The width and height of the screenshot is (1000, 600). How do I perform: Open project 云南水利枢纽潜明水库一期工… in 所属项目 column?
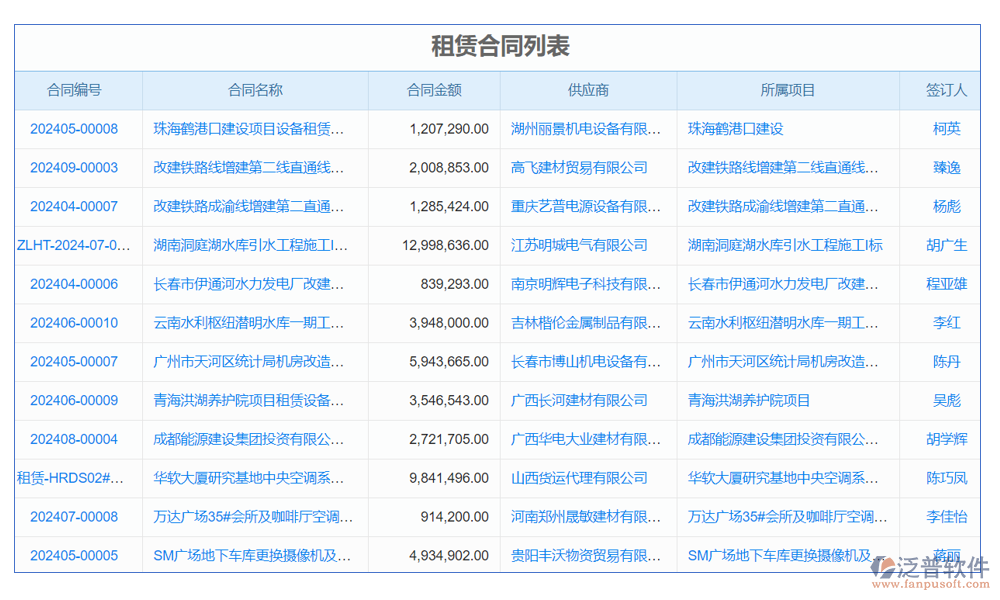click(783, 323)
